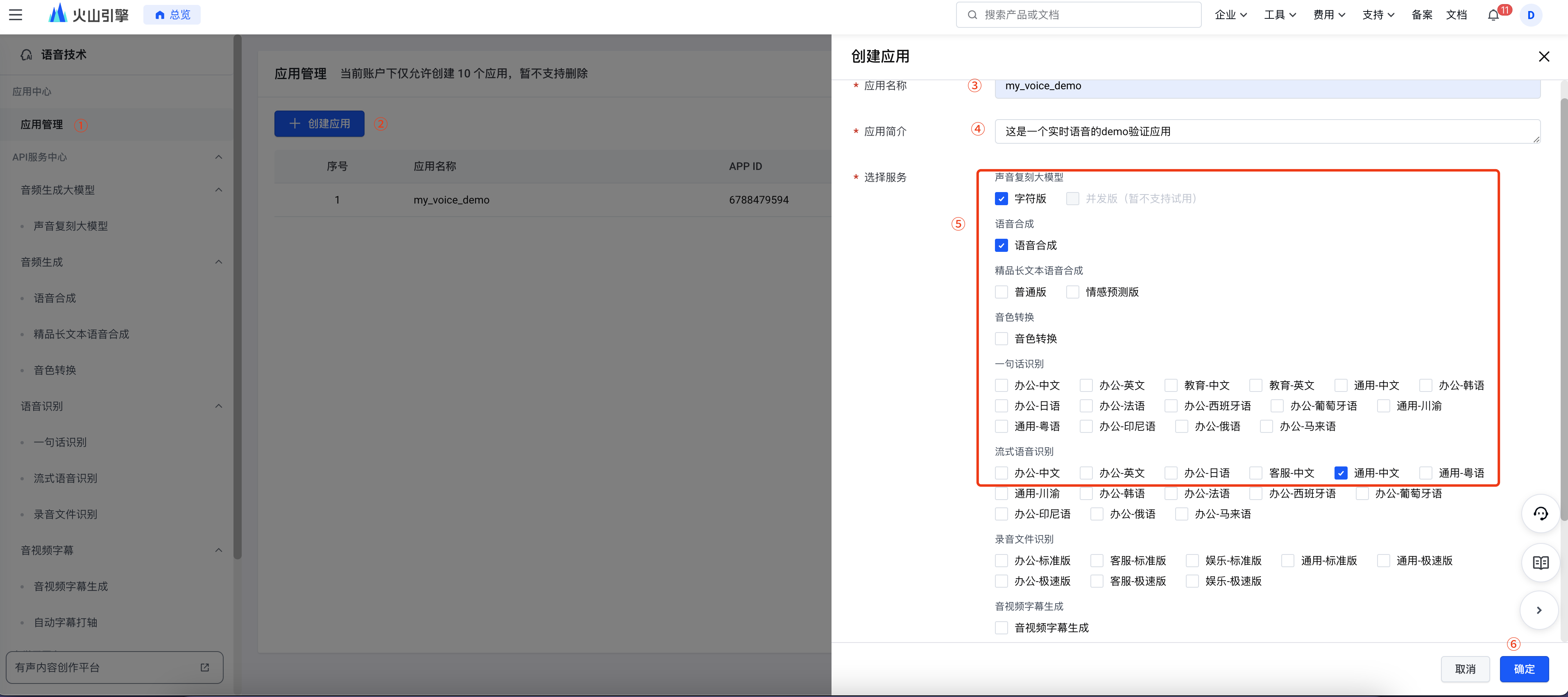Viewport: 1568px width, 697px height.
Task: Close the 创建应用 drawer panel
Action: coord(1544,57)
